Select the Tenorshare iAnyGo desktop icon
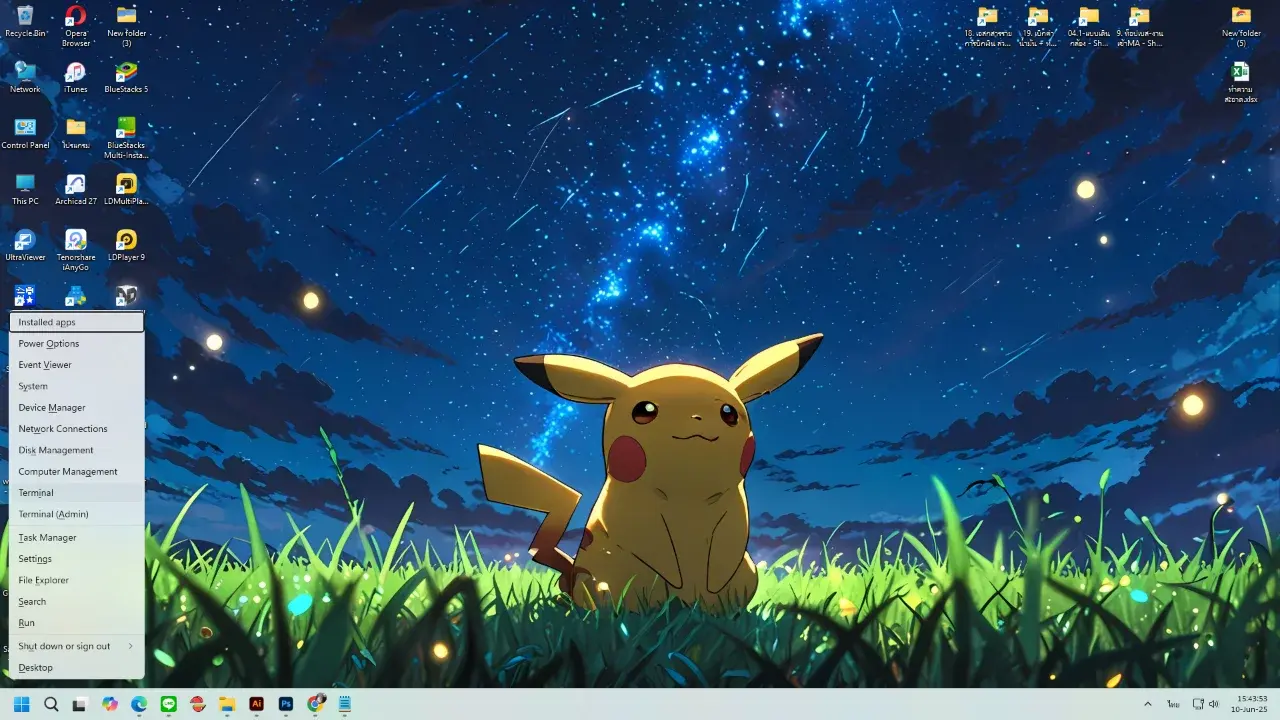This screenshot has width=1280, height=720. tap(76, 250)
